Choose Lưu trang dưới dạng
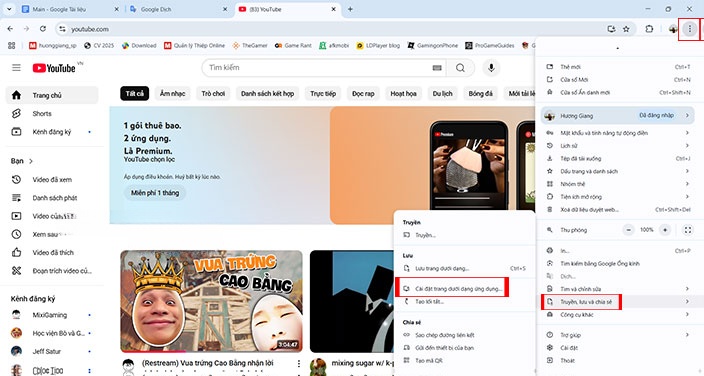 464,269
